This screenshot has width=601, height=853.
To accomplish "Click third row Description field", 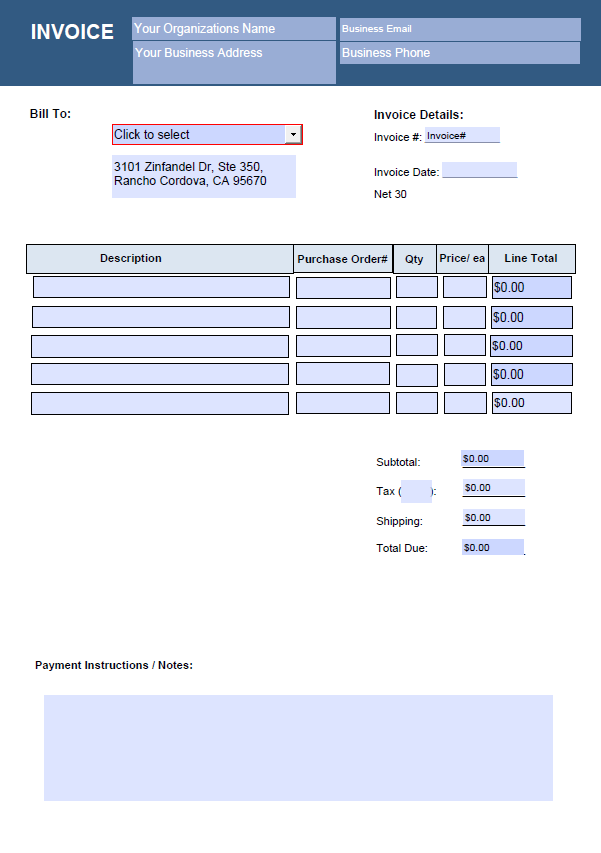I will (160, 346).
